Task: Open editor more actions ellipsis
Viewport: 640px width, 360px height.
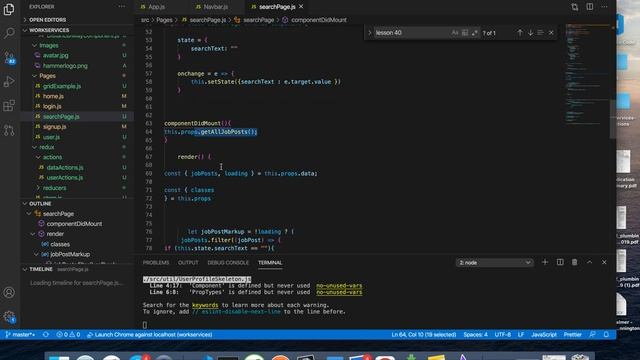Action: point(604,7)
